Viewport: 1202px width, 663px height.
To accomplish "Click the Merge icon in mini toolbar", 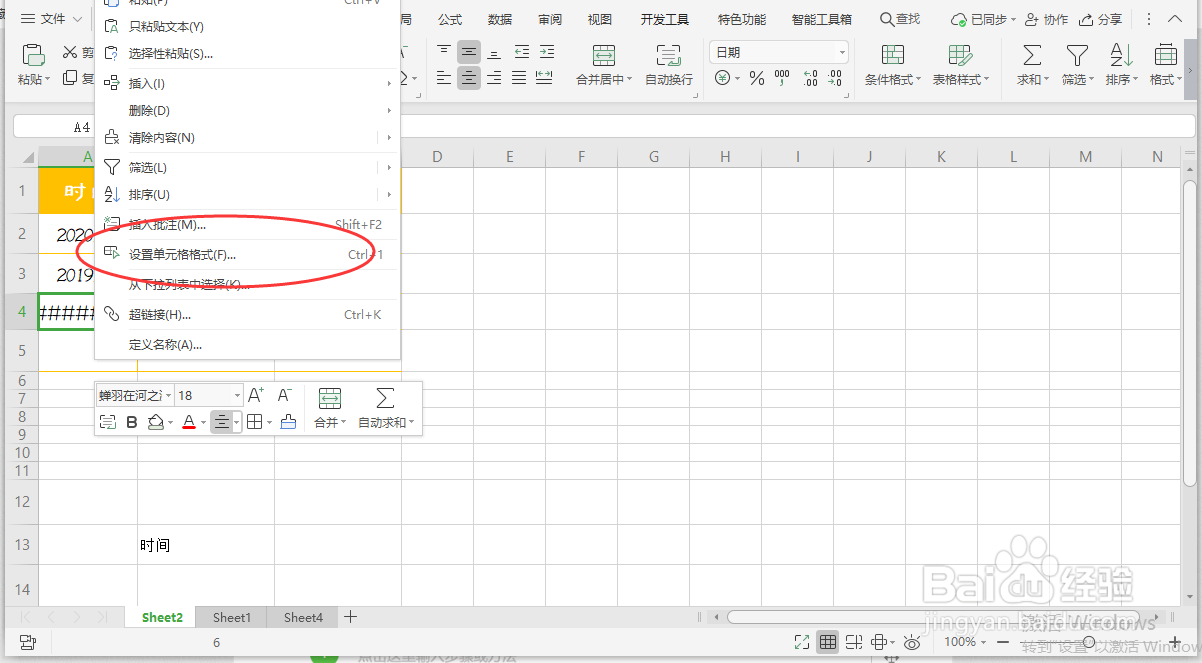I will tap(329, 398).
